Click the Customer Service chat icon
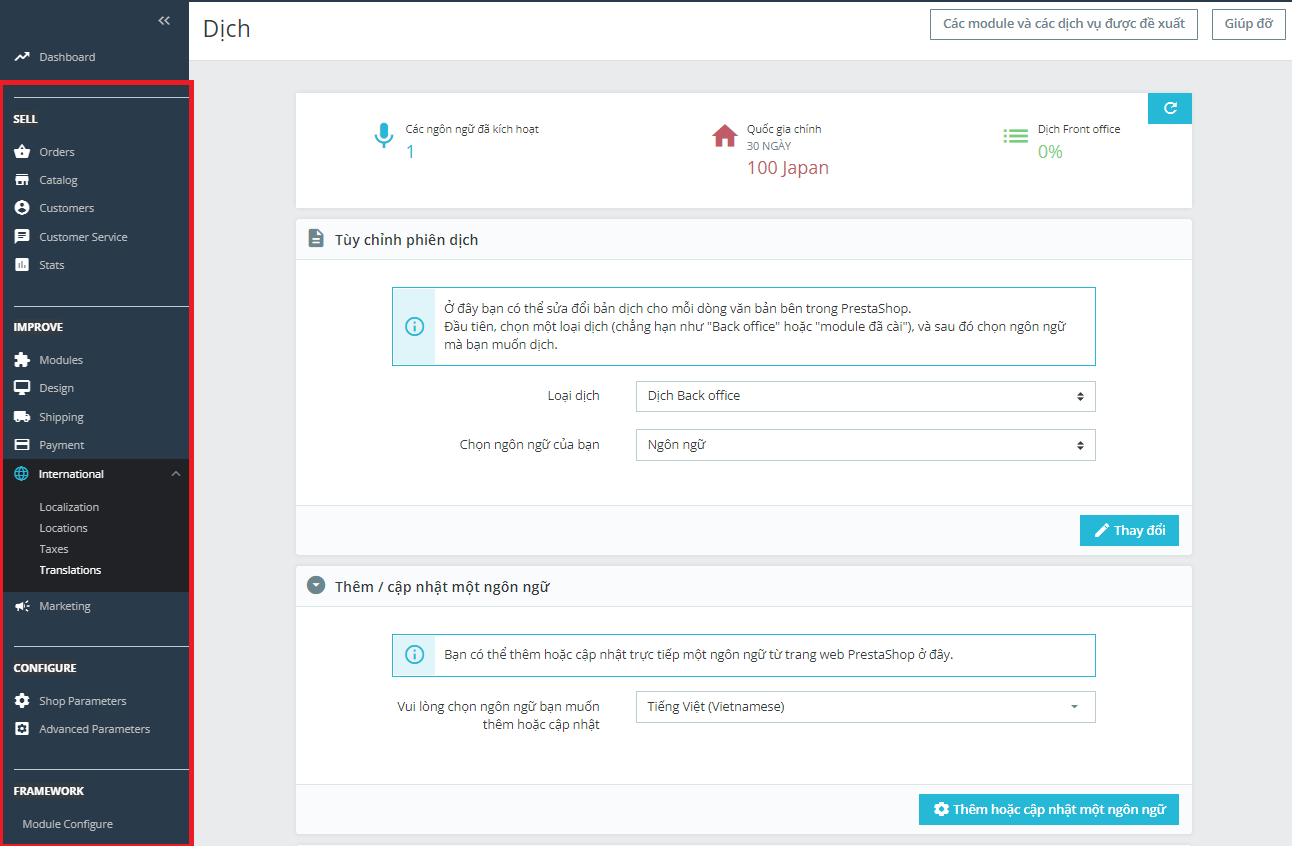 click(22, 237)
